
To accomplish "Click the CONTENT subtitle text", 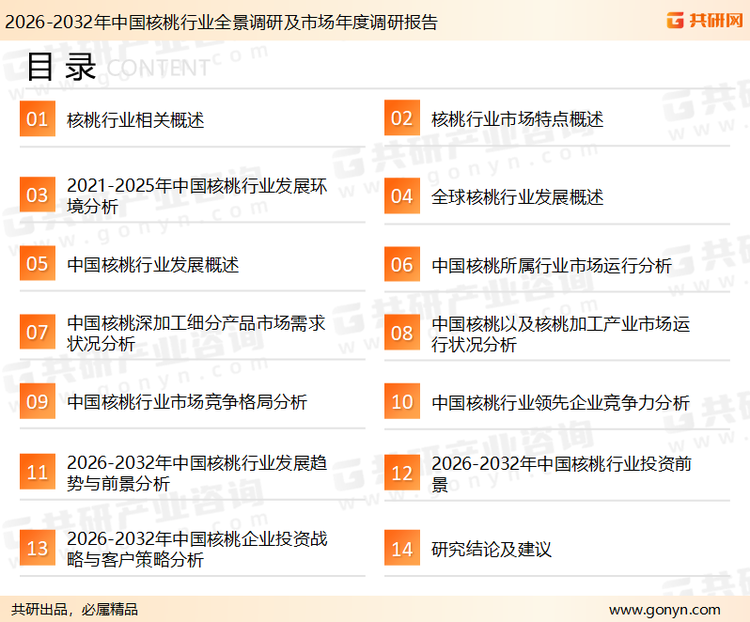I will (158, 68).
